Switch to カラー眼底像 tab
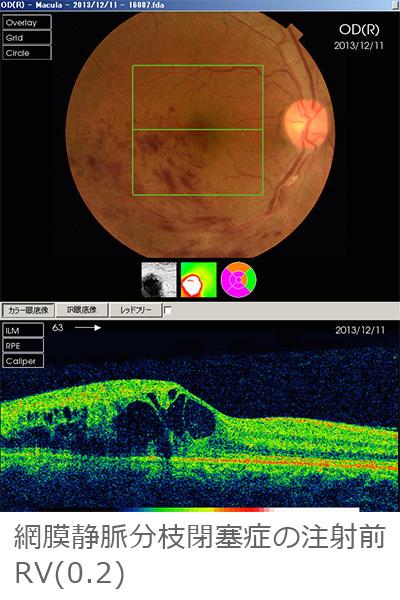 pos(28,310)
